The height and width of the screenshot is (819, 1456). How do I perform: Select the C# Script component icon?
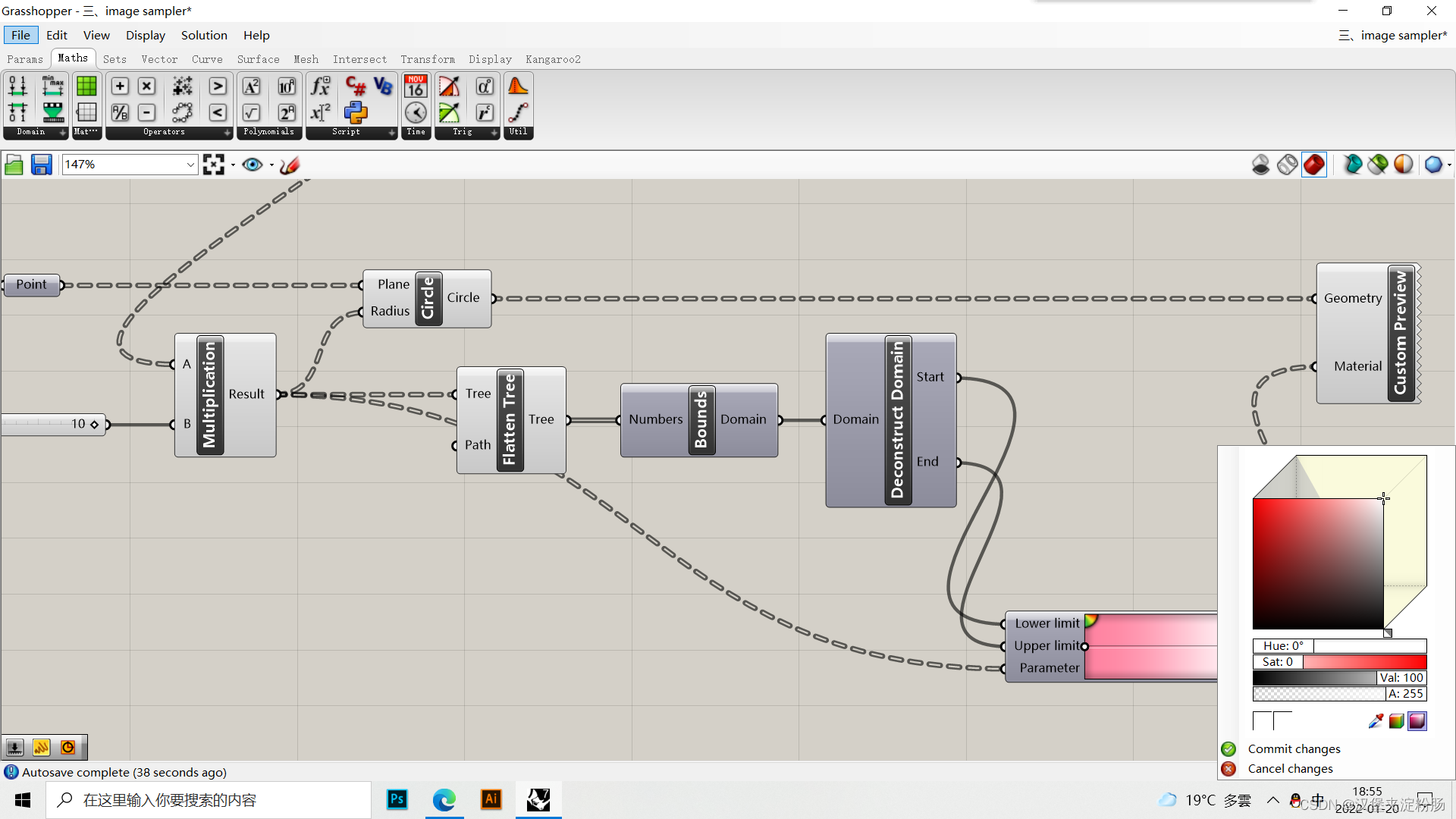point(355,86)
